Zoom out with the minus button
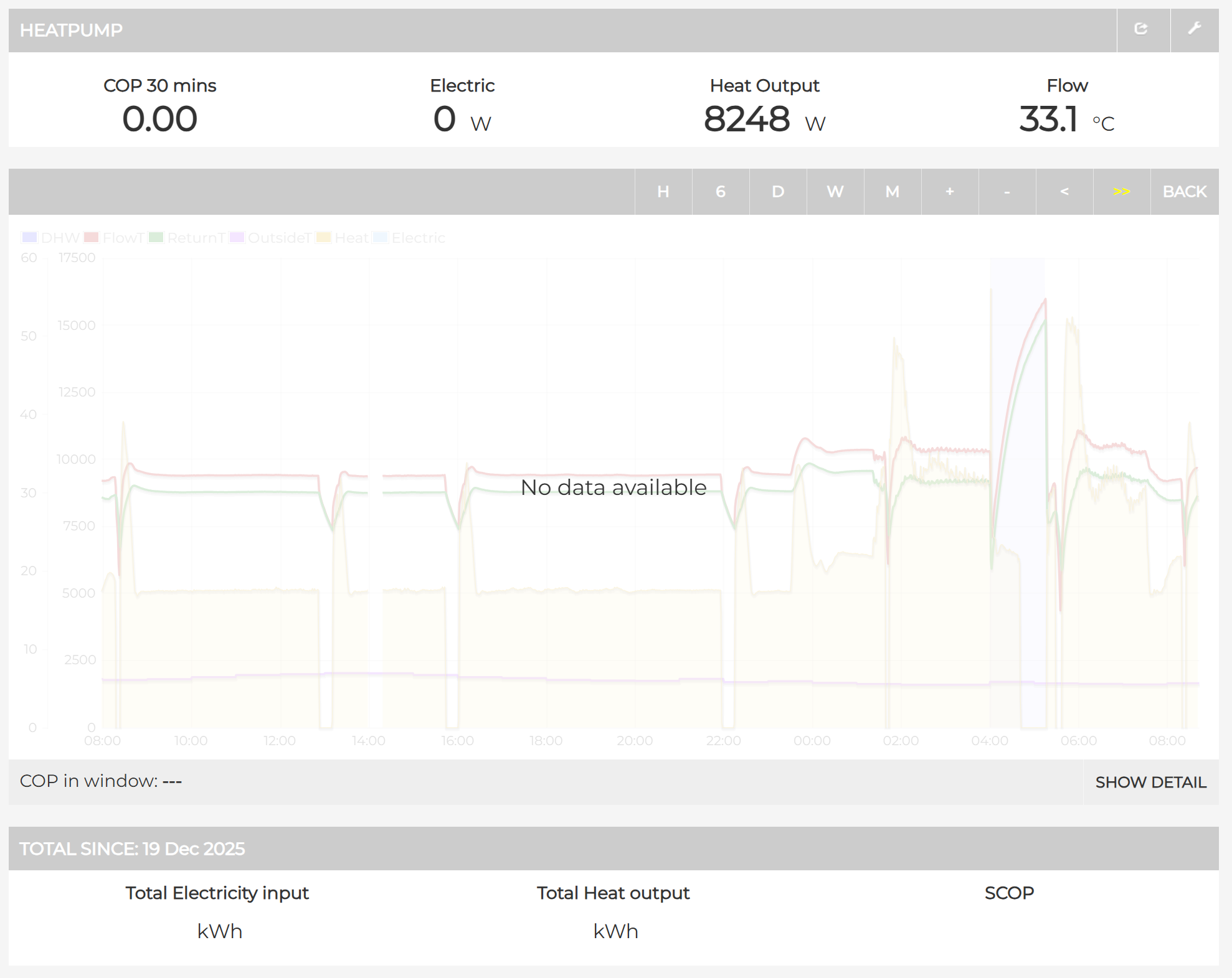The image size is (1232, 978). pyautogui.click(x=1007, y=192)
